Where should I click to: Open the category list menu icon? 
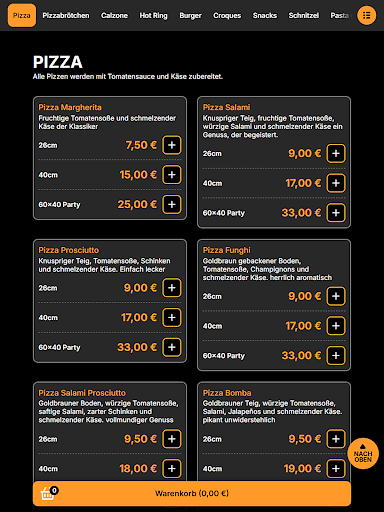tap(366, 15)
